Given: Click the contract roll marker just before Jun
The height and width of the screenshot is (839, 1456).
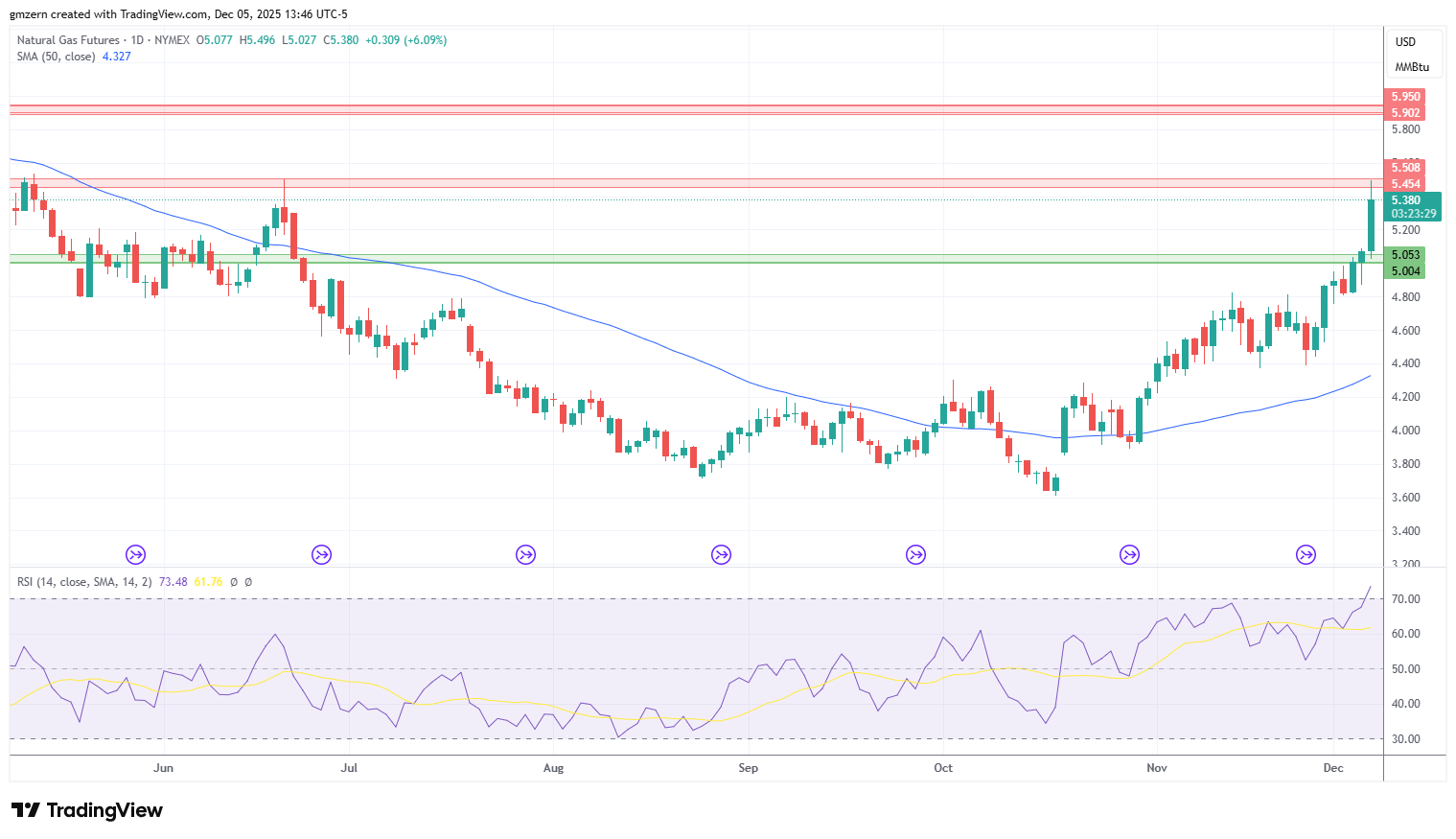Looking at the screenshot, I should pyautogui.click(x=136, y=554).
